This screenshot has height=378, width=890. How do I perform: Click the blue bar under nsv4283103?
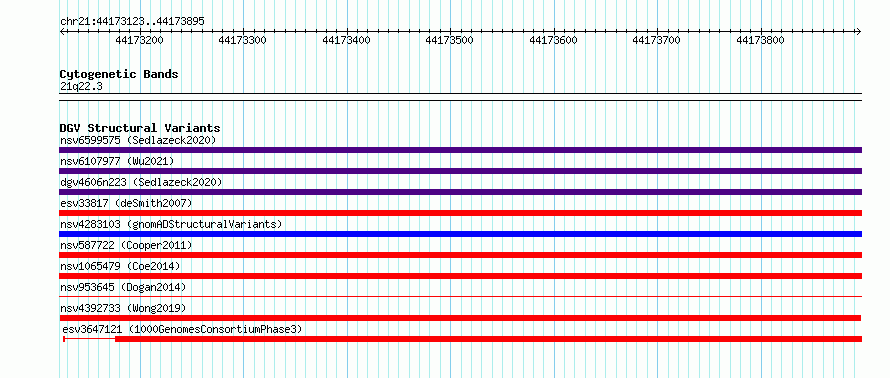460,234
